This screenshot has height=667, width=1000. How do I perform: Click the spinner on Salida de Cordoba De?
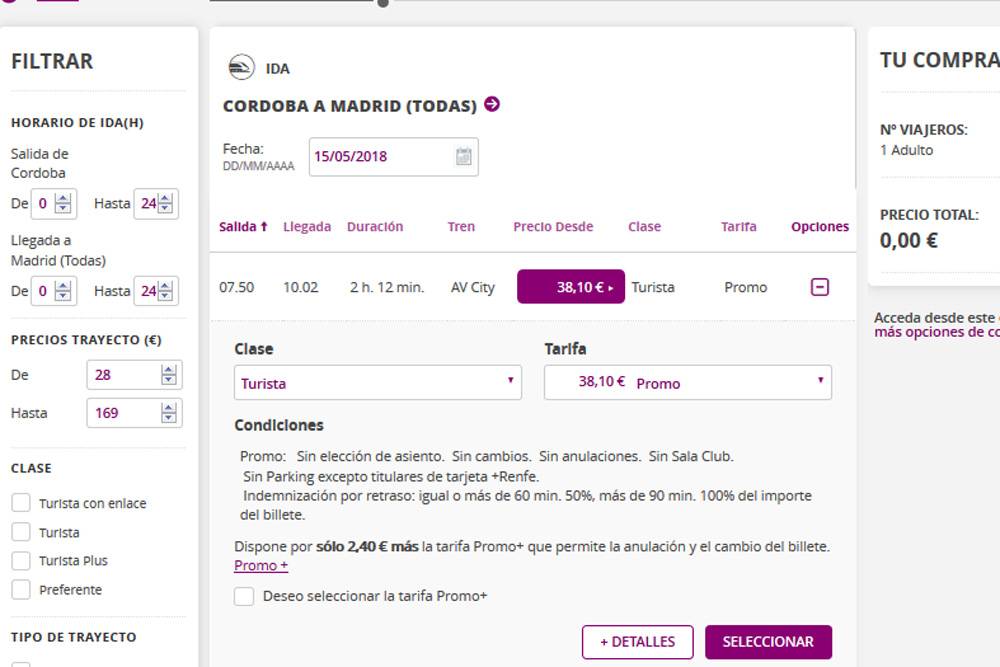click(64, 203)
